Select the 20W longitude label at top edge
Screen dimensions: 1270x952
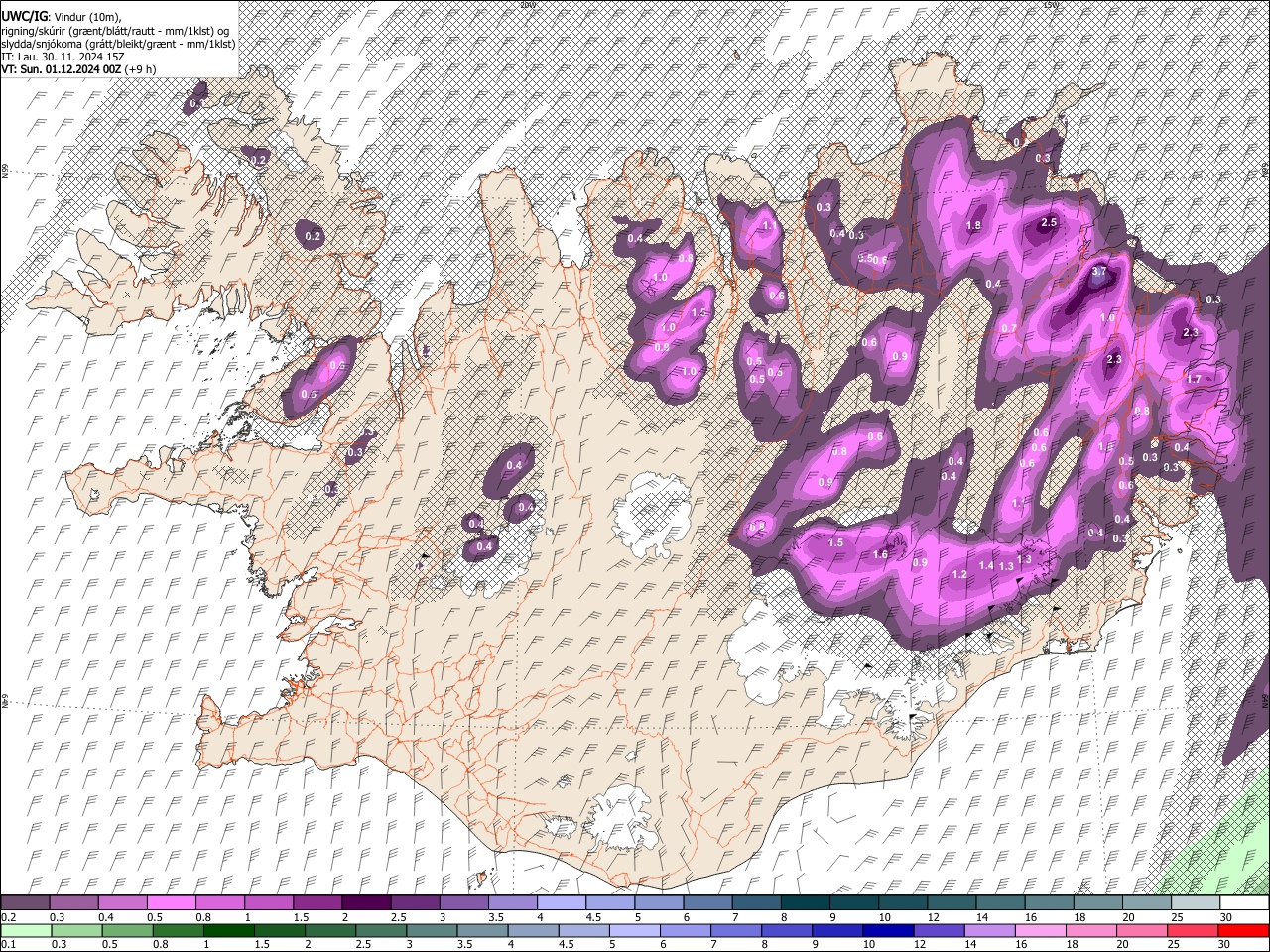coord(527,5)
